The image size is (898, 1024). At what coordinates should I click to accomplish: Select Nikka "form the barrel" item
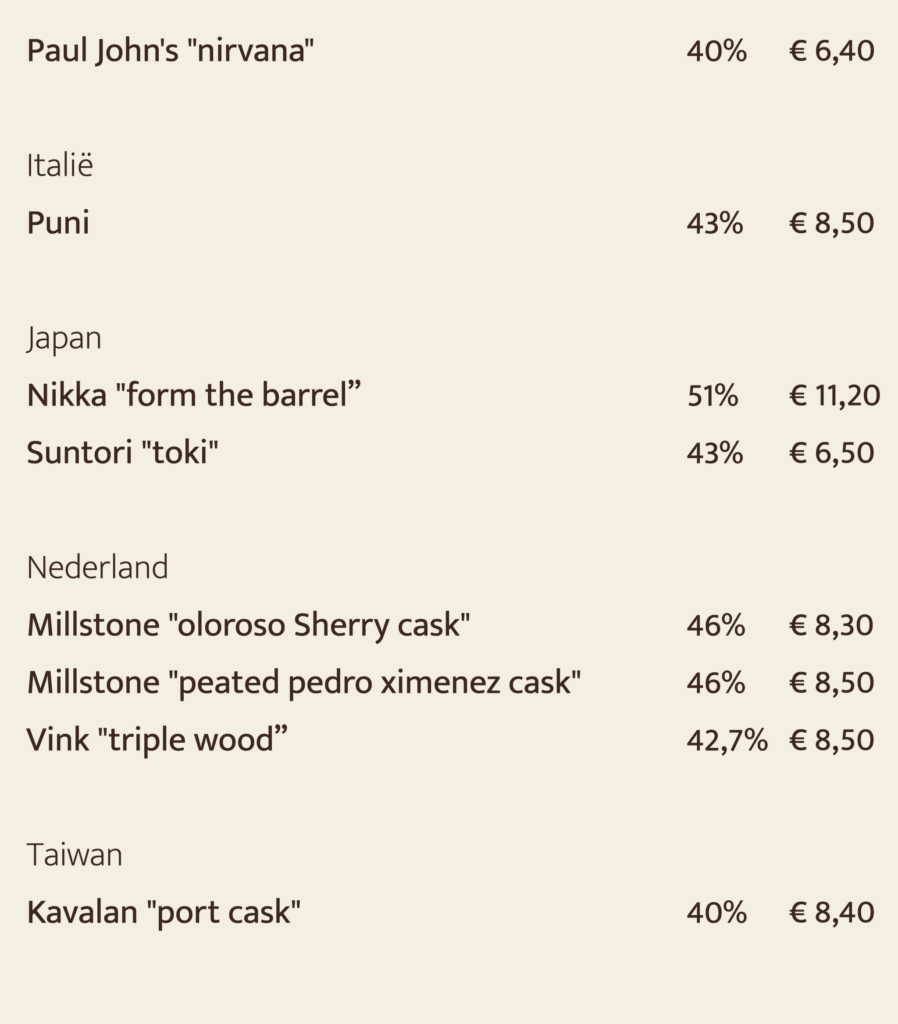click(x=194, y=395)
